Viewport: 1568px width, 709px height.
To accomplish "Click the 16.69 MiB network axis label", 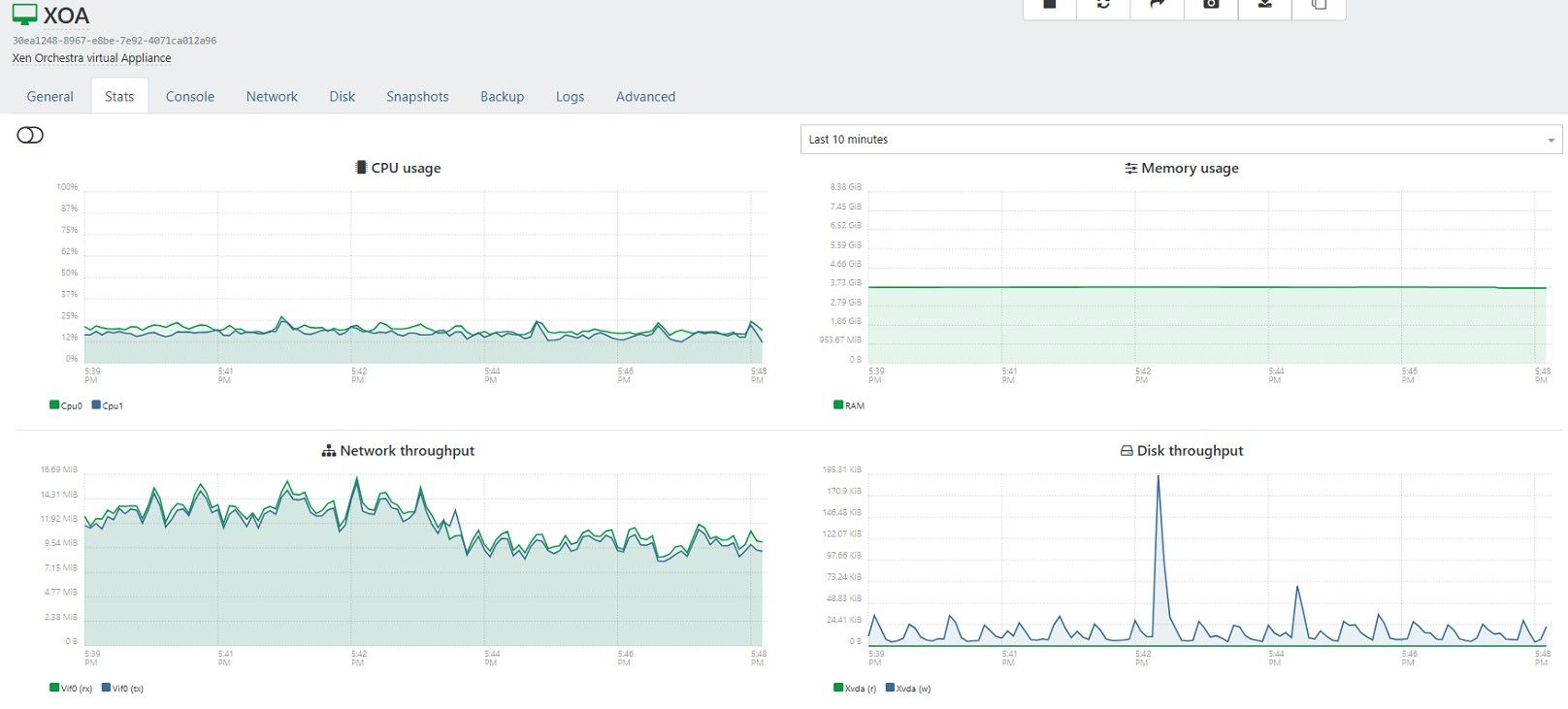I will (58, 469).
